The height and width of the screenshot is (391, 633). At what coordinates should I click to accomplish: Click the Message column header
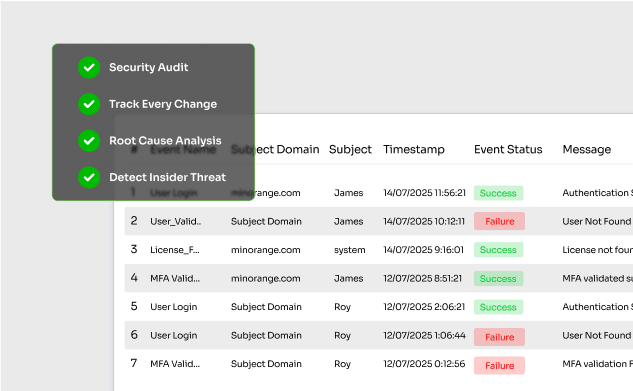coord(587,149)
